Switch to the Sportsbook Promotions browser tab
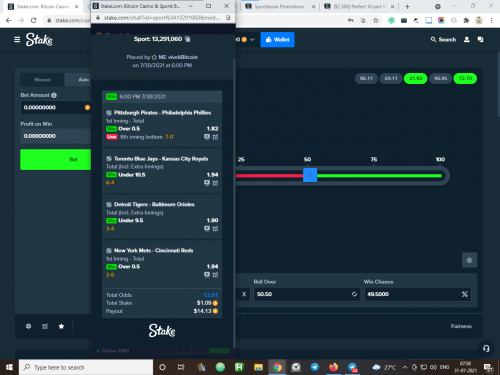The width and height of the screenshot is (500, 375). [279, 6]
